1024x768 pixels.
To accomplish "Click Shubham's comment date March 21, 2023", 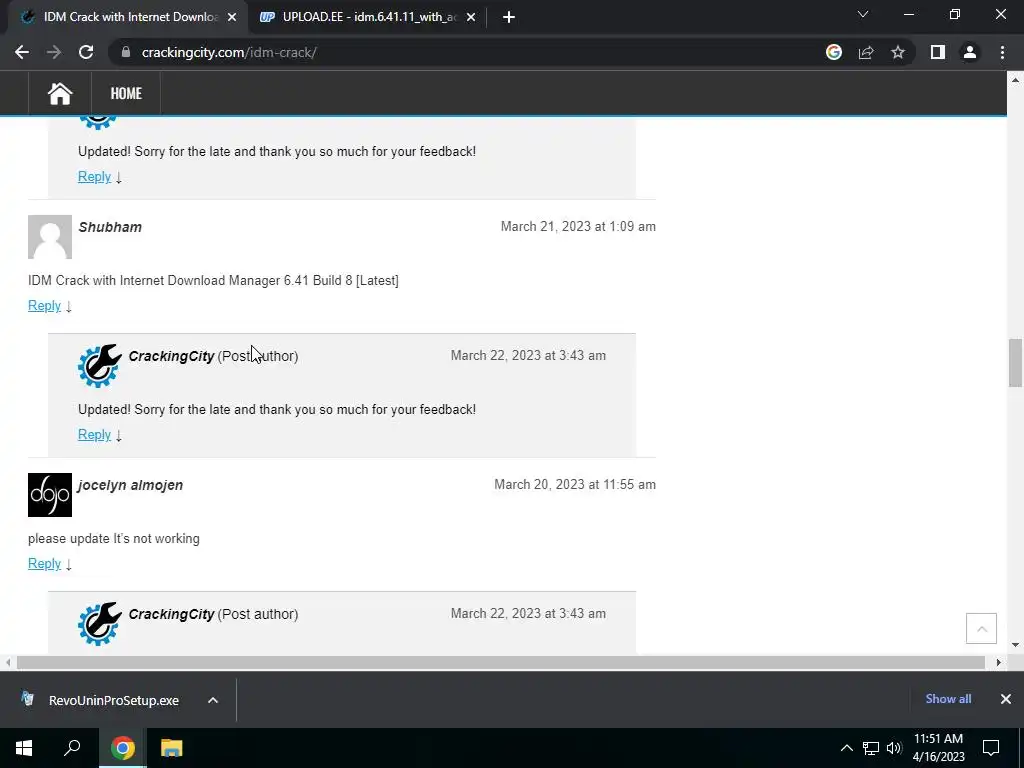I will 578,227.
